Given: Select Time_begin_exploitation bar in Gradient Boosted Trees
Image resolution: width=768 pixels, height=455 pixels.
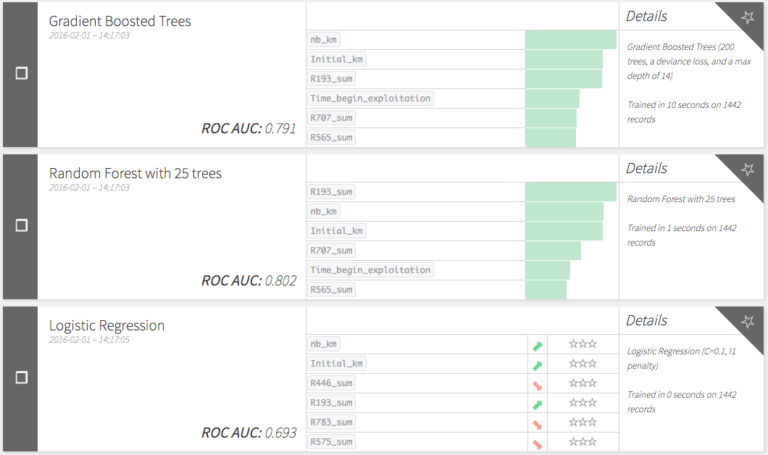Looking at the screenshot, I should [x=552, y=98].
